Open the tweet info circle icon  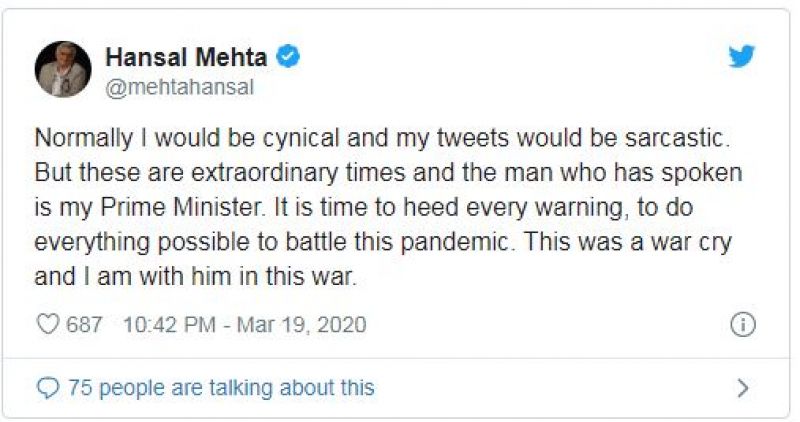tap(742, 325)
